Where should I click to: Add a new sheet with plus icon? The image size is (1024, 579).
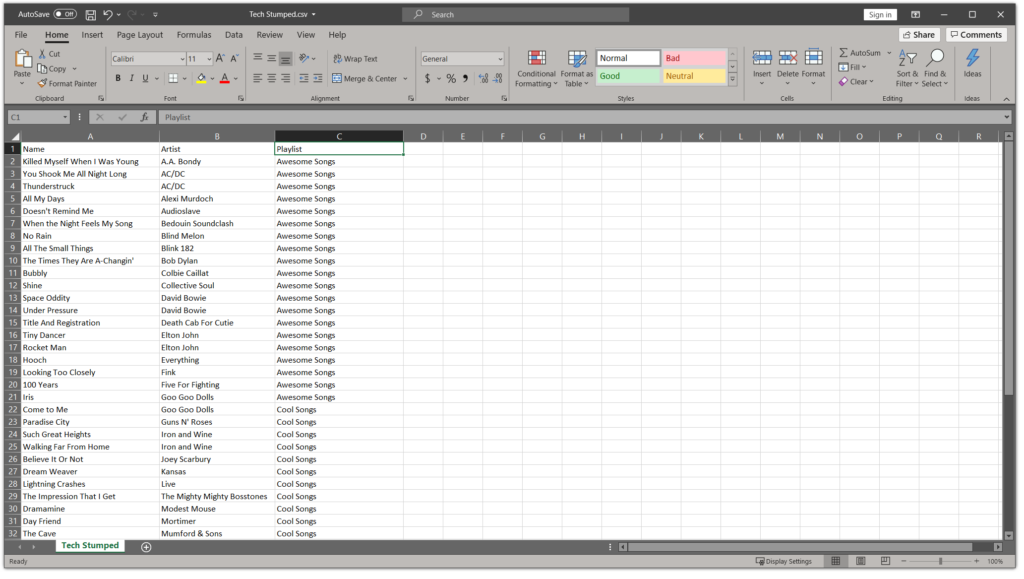pyautogui.click(x=146, y=547)
